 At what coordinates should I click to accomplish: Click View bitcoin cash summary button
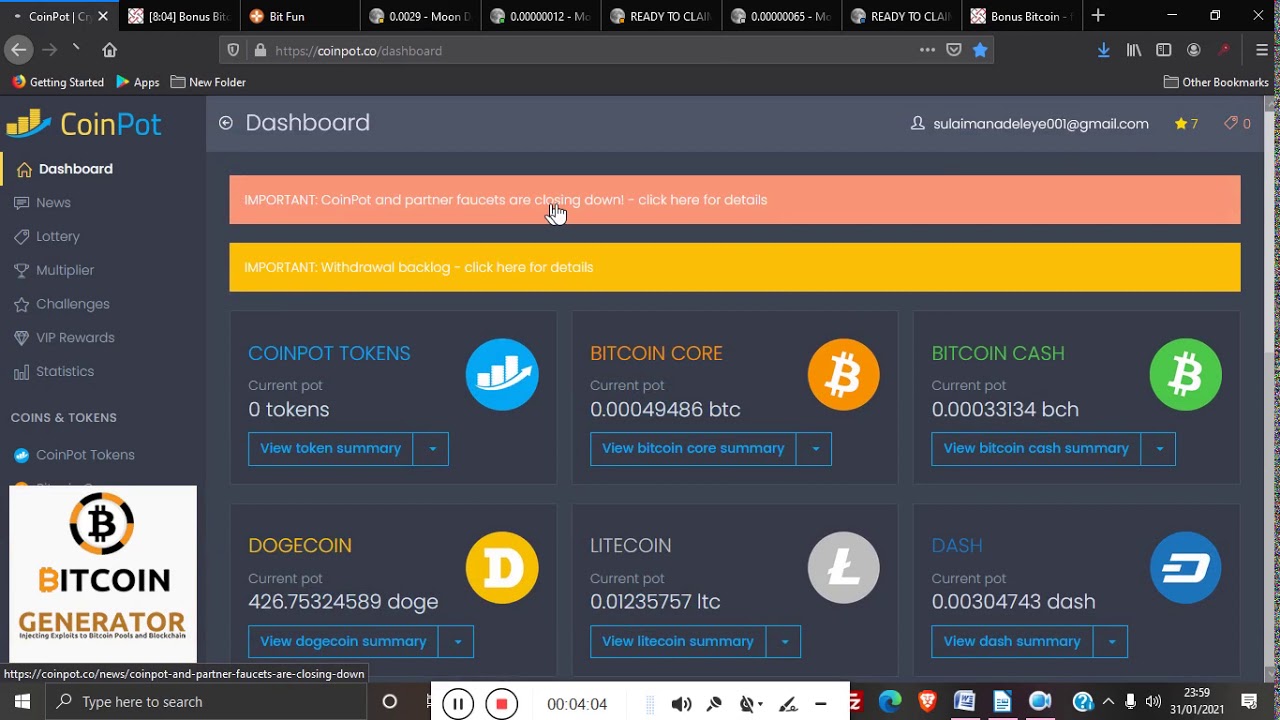click(1036, 449)
